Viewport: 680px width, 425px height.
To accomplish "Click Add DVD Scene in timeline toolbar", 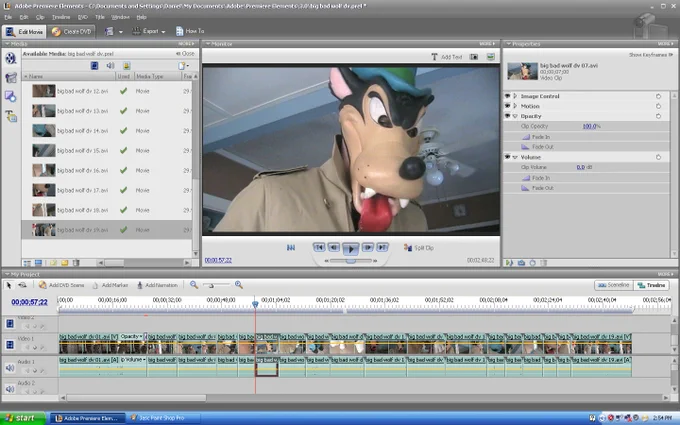I will [x=61, y=285].
